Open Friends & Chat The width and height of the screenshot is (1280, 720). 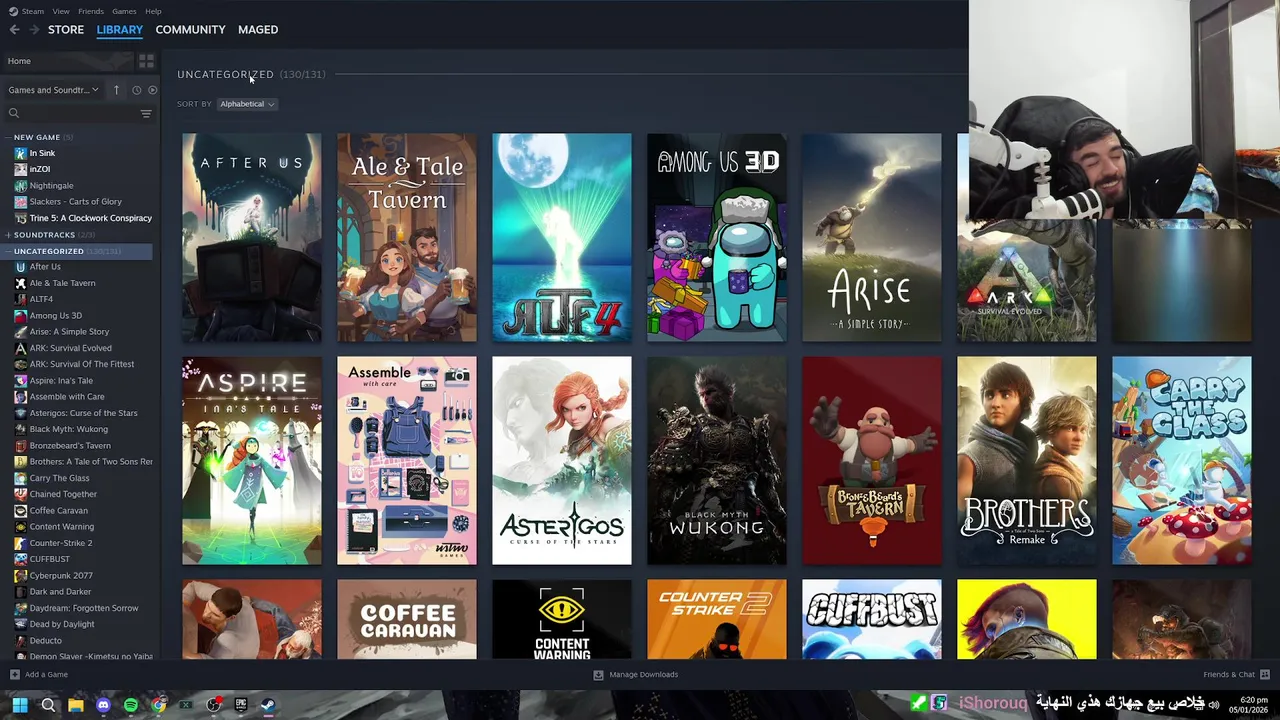pyautogui.click(x=1236, y=675)
